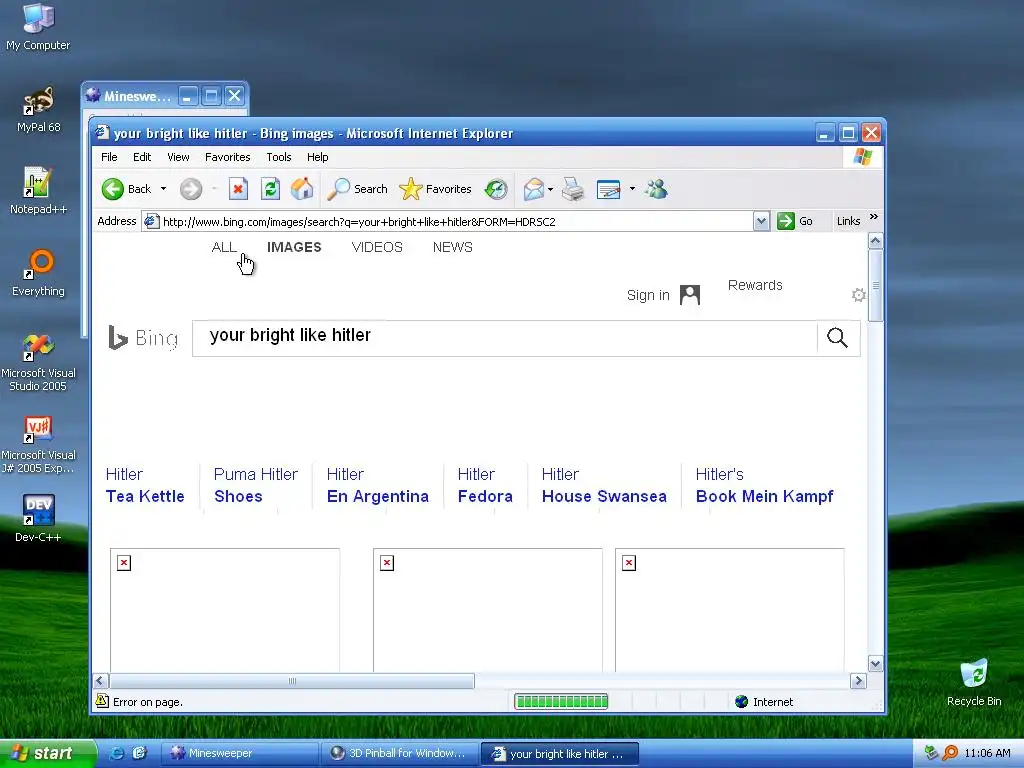Click the middle broken image thumbnail

(487, 610)
